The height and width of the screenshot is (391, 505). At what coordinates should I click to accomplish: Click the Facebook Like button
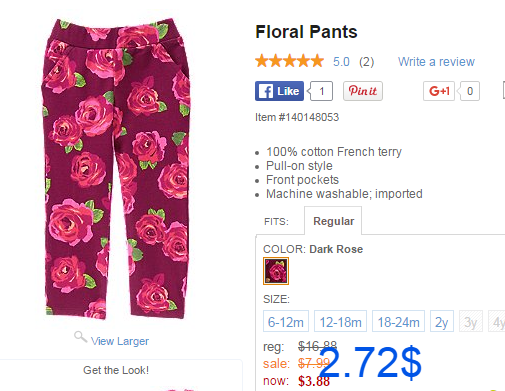point(279,91)
